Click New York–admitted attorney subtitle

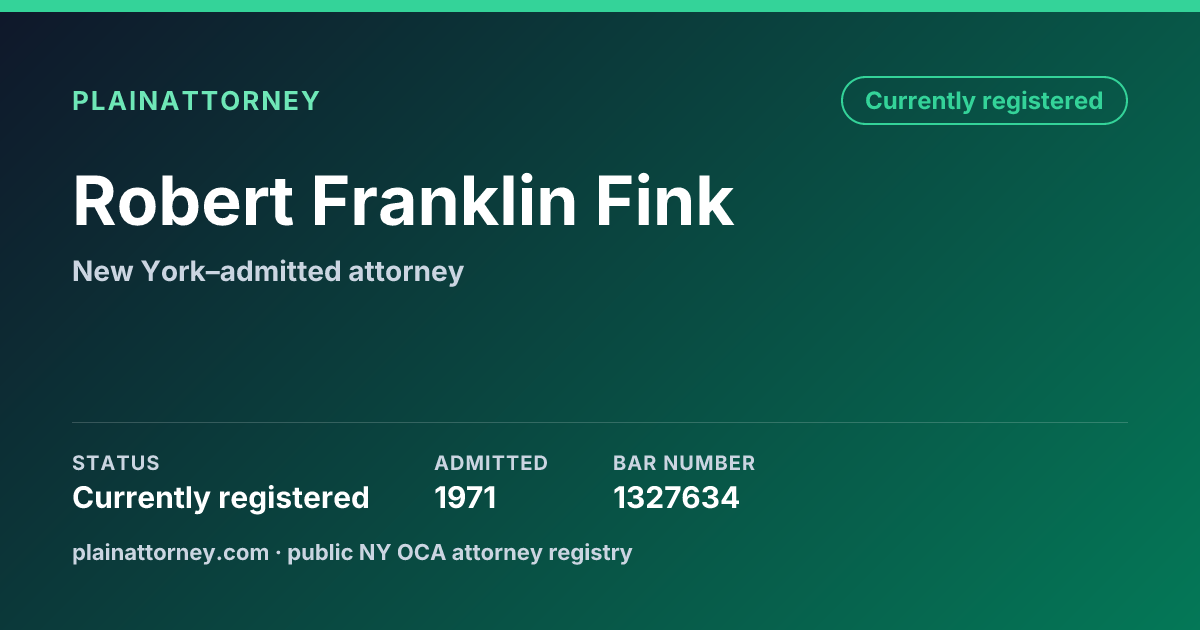click(268, 271)
